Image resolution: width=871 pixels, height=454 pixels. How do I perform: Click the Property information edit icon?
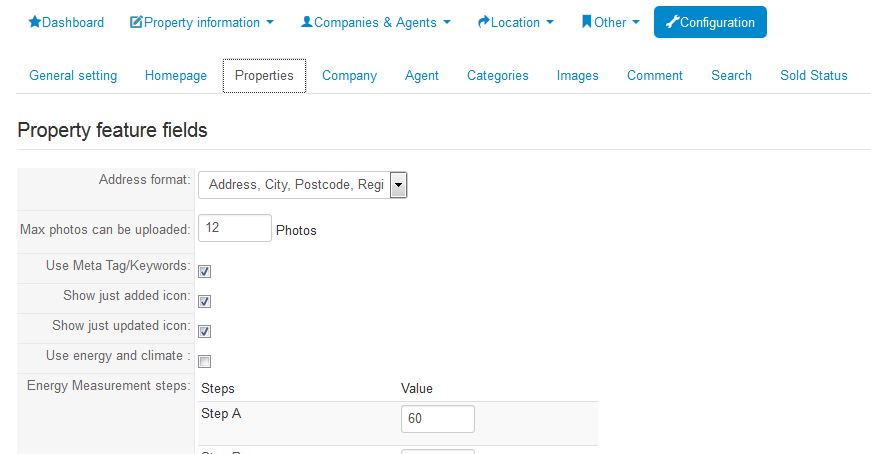click(x=136, y=22)
